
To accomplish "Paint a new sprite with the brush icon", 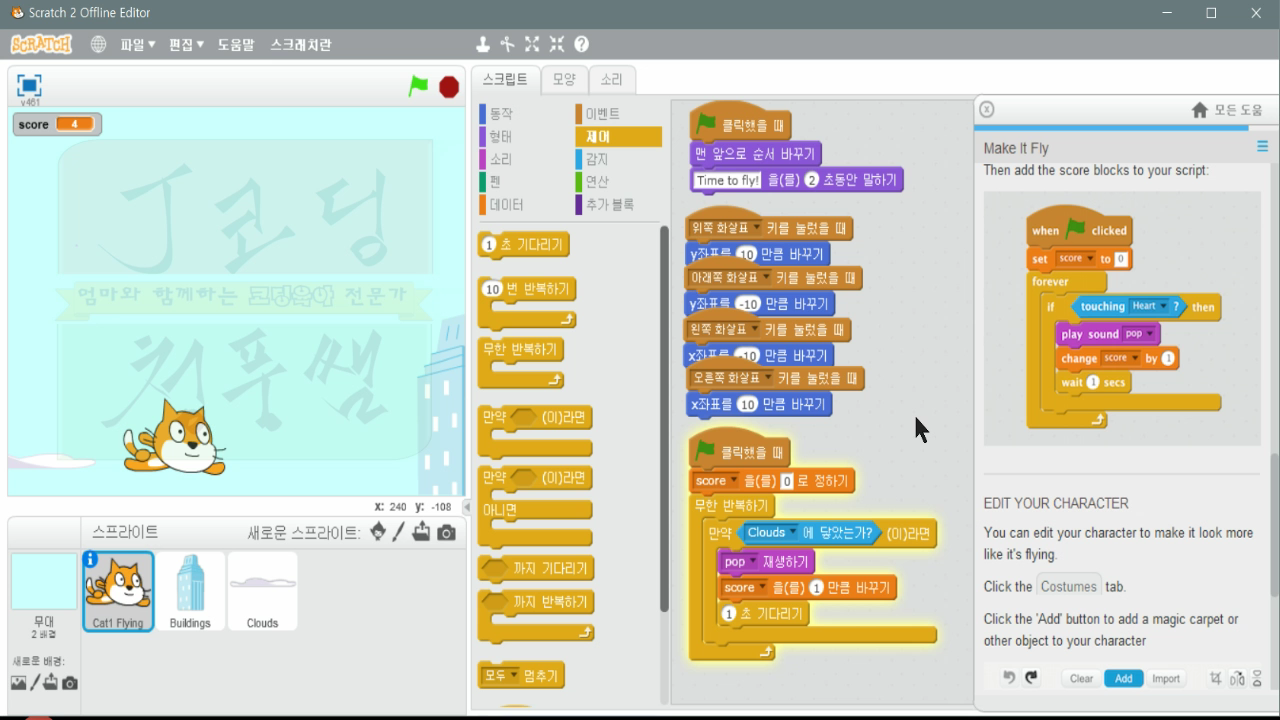I will click(x=398, y=532).
